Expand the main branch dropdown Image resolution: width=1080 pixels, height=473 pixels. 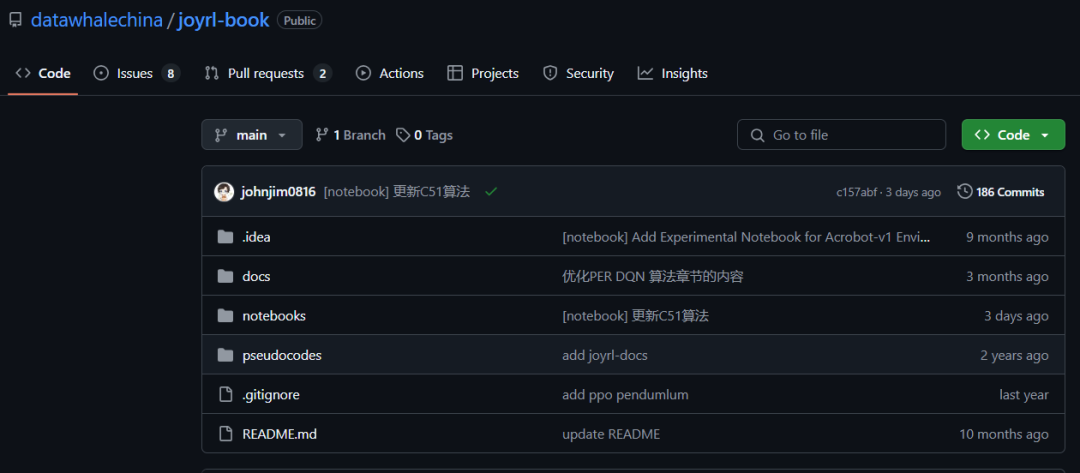pyautogui.click(x=251, y=135)
